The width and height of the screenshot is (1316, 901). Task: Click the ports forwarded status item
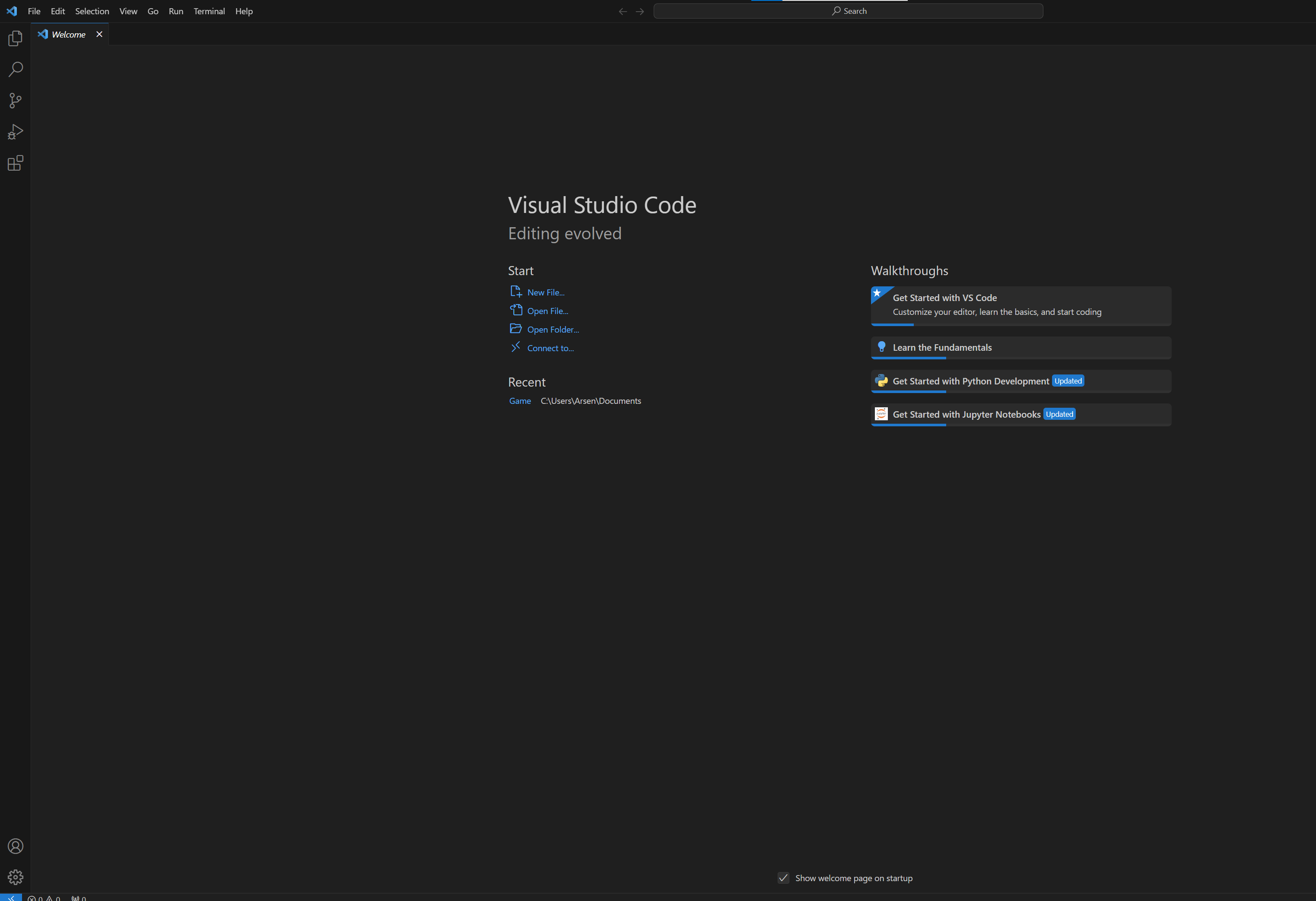[x=79, y=898]
